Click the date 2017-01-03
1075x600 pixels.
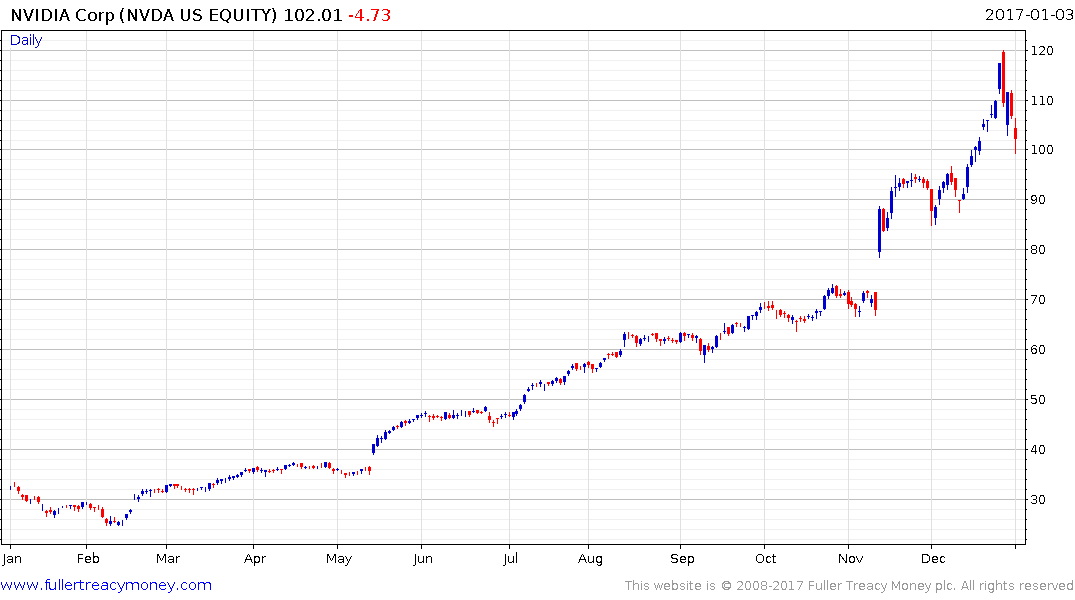coord(1028,14)
